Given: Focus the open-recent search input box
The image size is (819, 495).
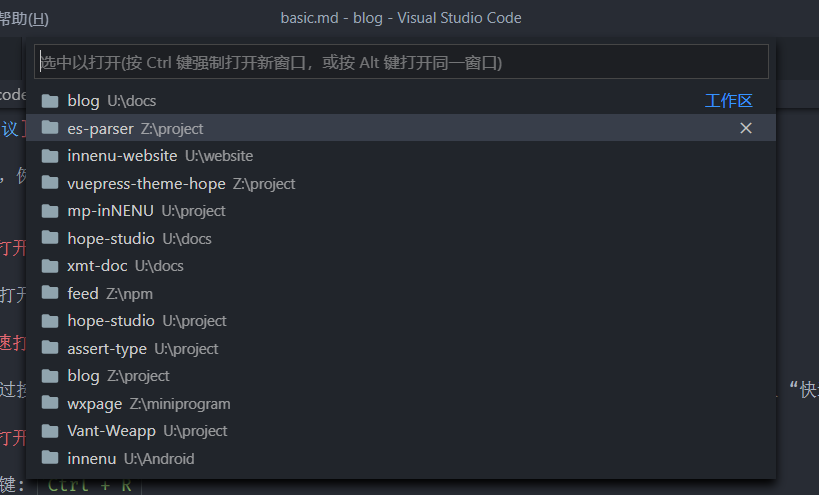Looking at the screenshot, I should (400, 62).
